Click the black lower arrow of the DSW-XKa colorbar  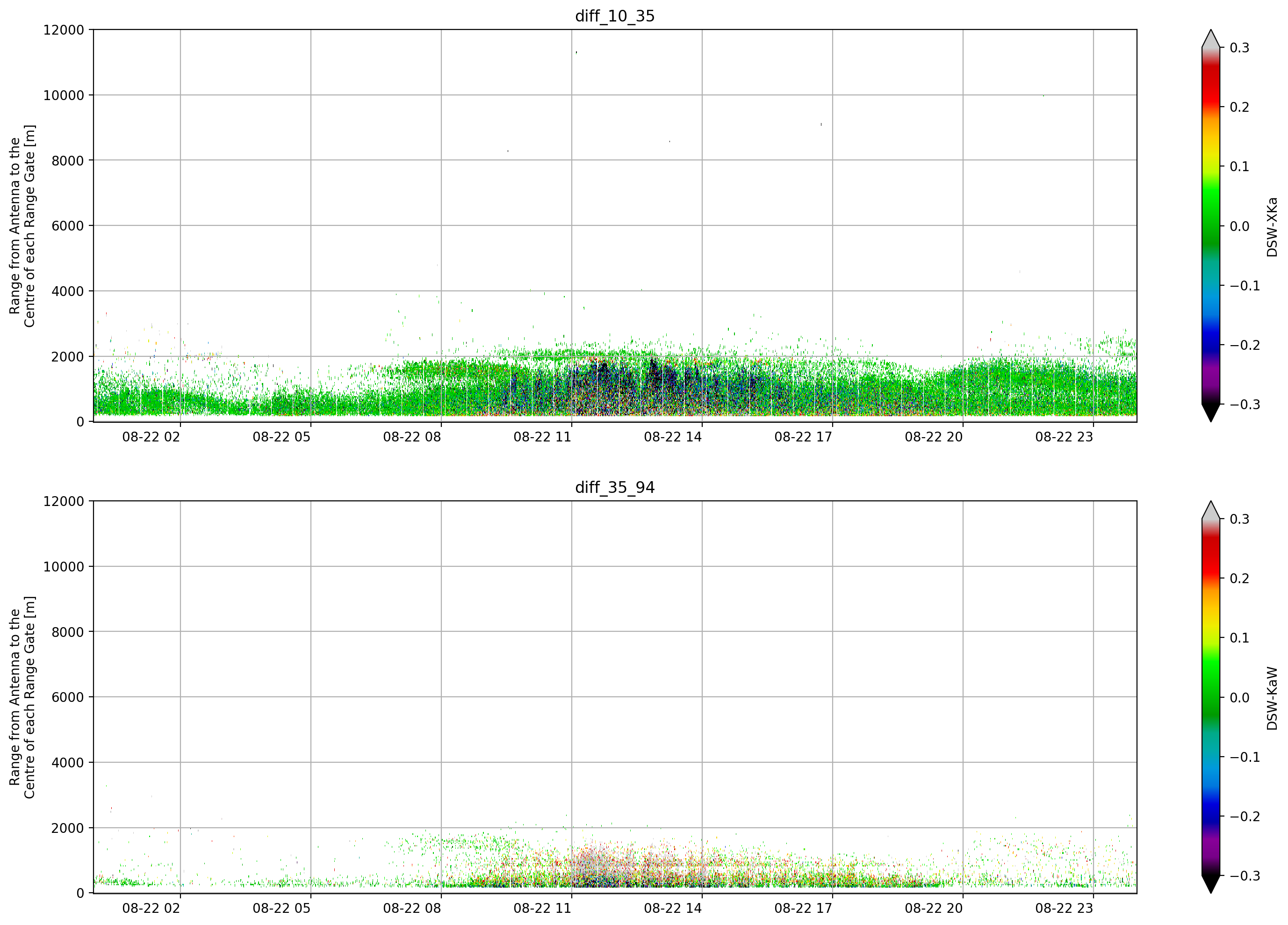click(x=1211, y=413)
